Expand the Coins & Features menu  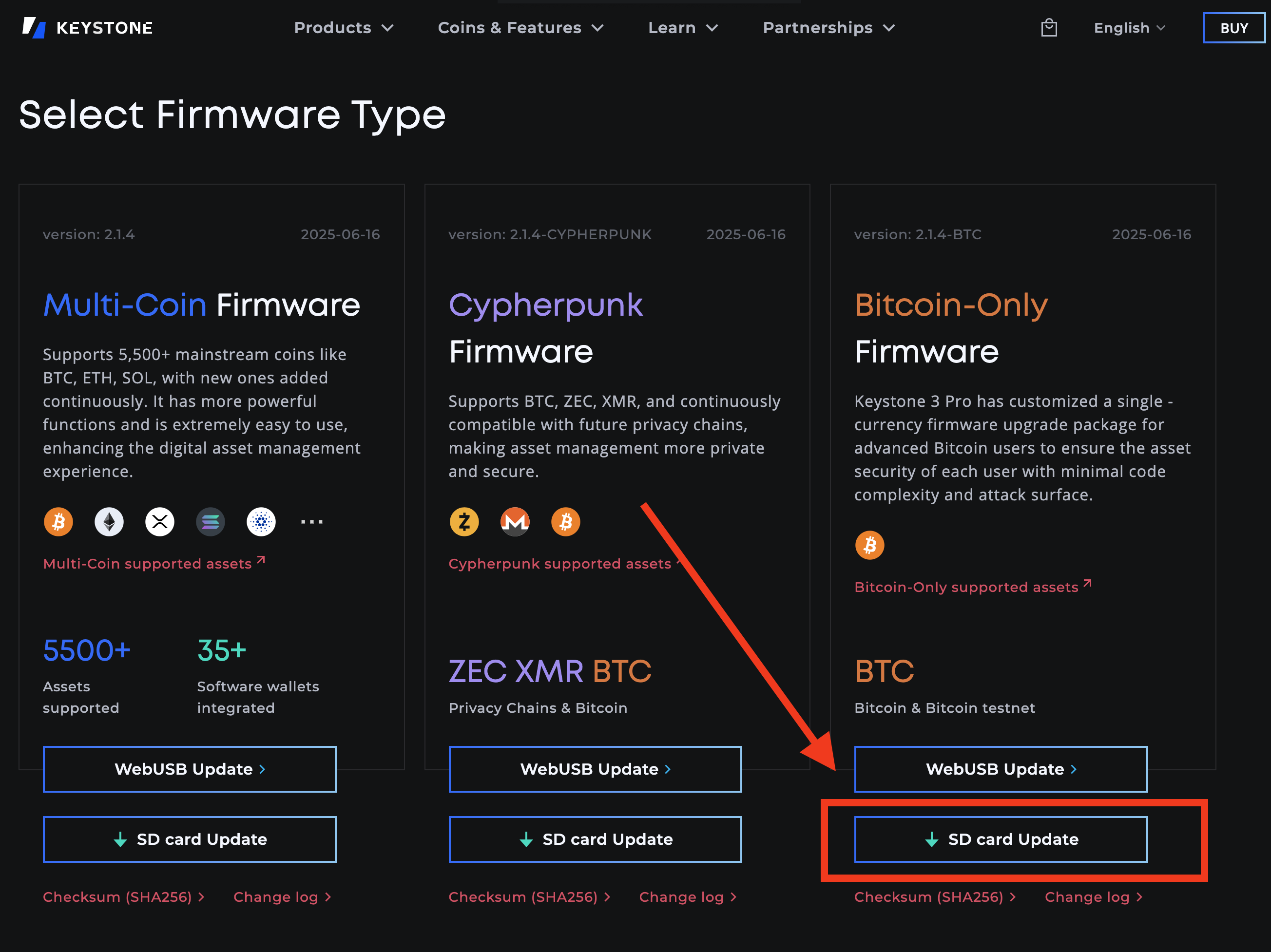click(x=520, y=28)
